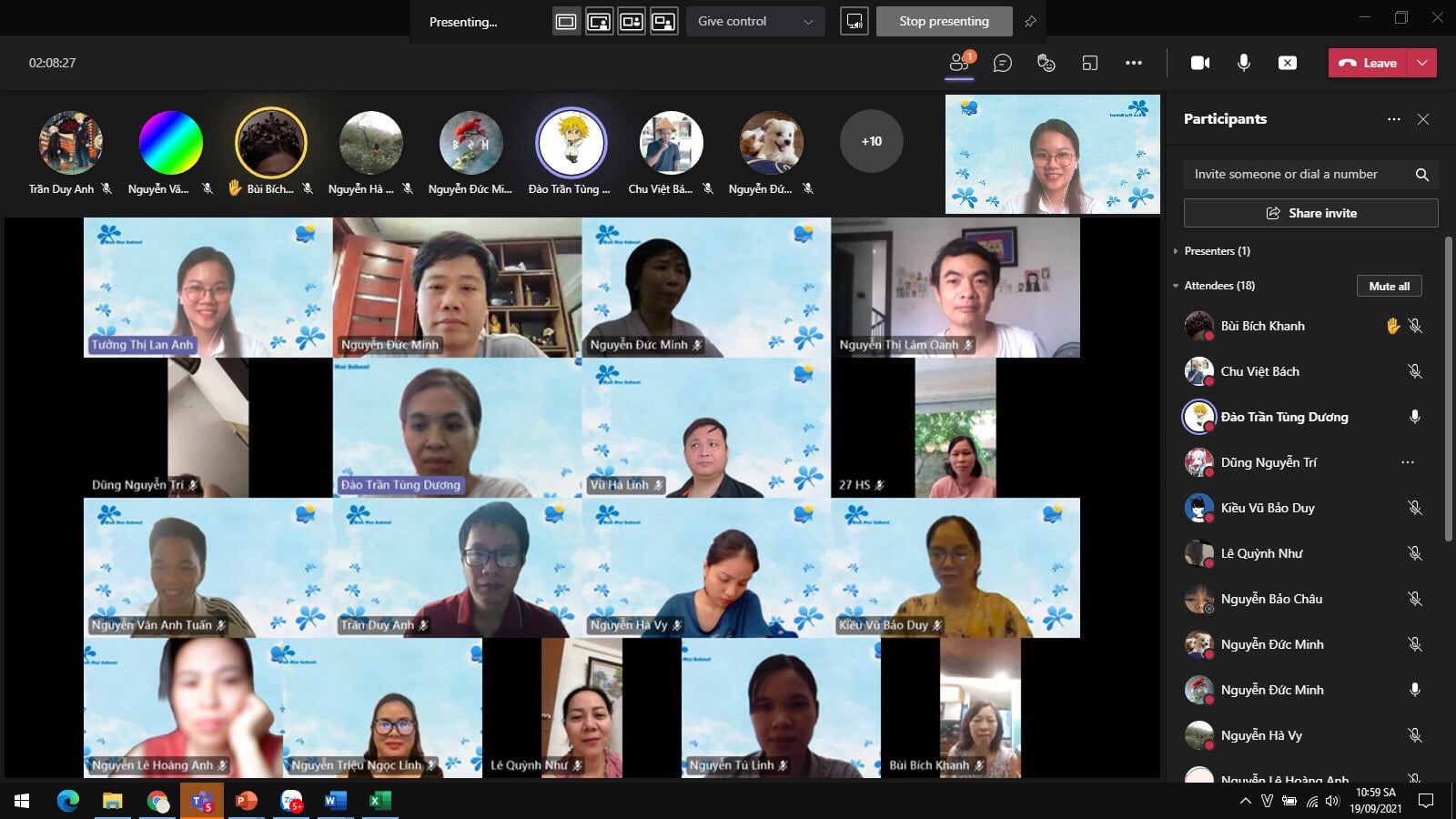This screenshot has height=819, width=1456.
Task: Open the Leave options dropdown arrow
Action: (x=1422, y=63)
